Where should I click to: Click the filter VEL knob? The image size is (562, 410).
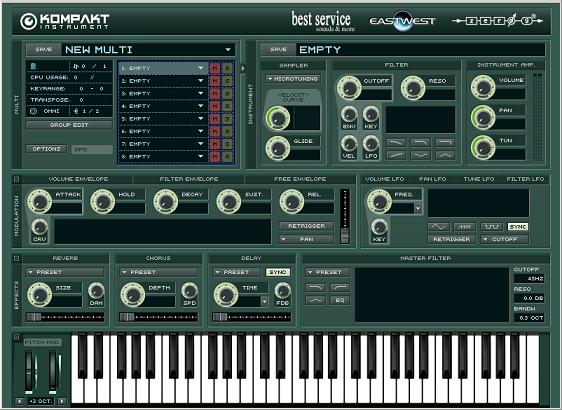(349, 144)
